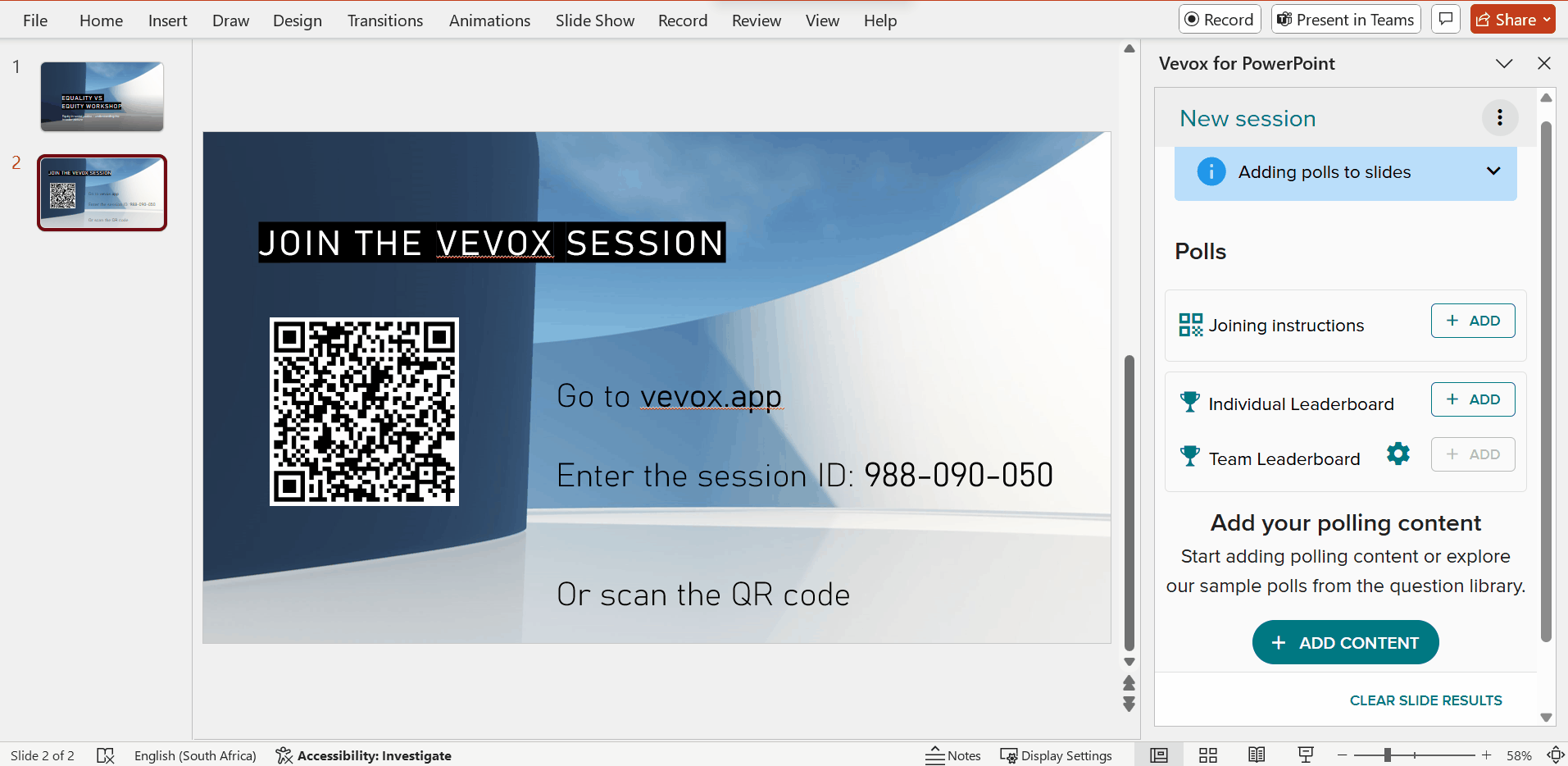Select slide 1 thumbnail
This screenshot has width=1568, height=766.
pos(102,97)
